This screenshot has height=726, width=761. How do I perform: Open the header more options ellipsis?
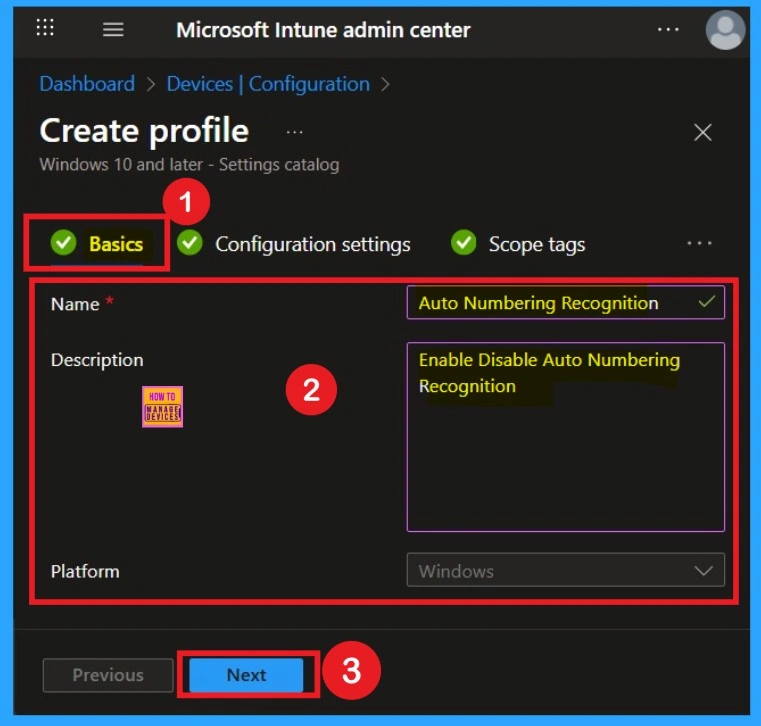[668, 30]
